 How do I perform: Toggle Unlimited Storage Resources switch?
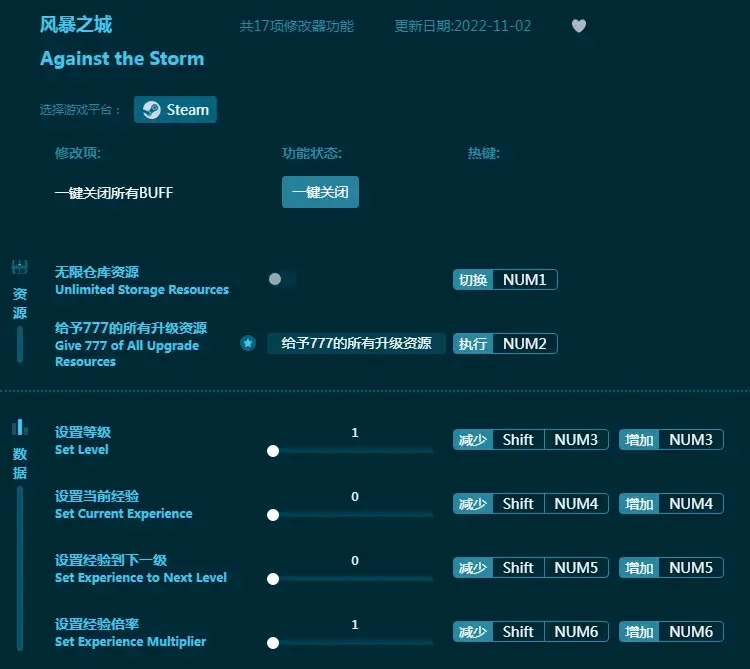[281, 280]
